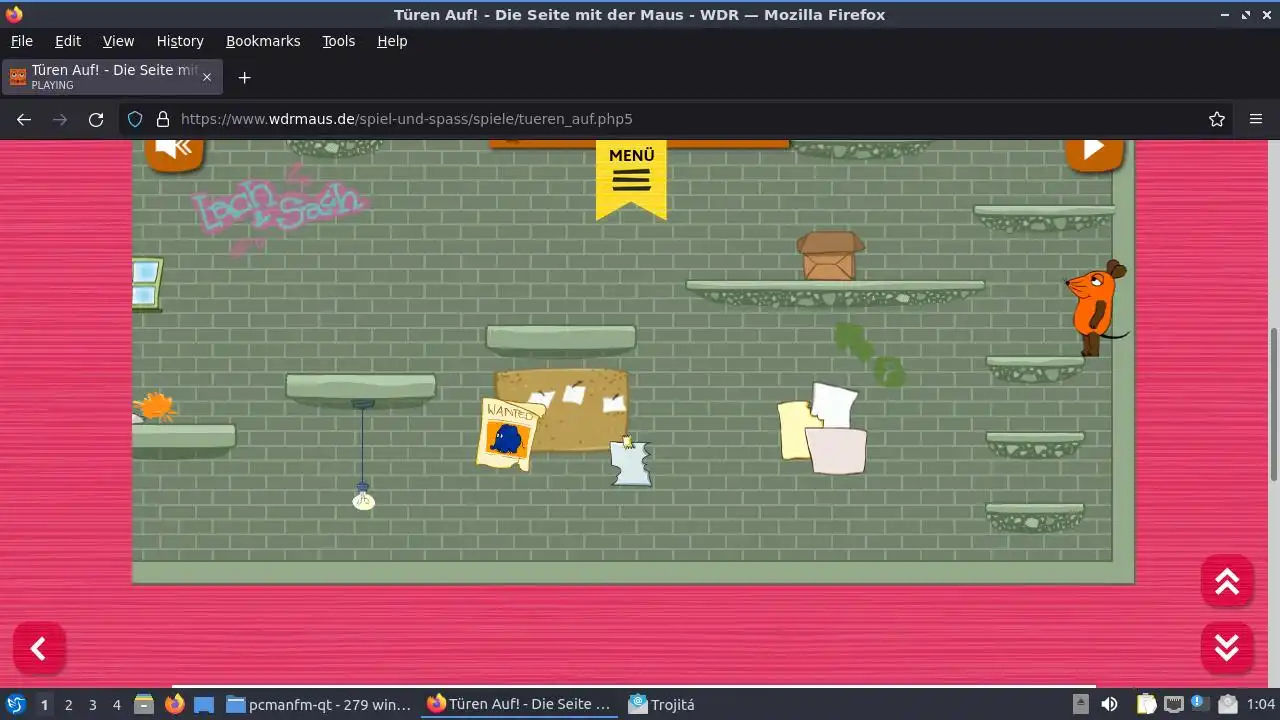
Task: Open the View menu
Action: [118, 41]
